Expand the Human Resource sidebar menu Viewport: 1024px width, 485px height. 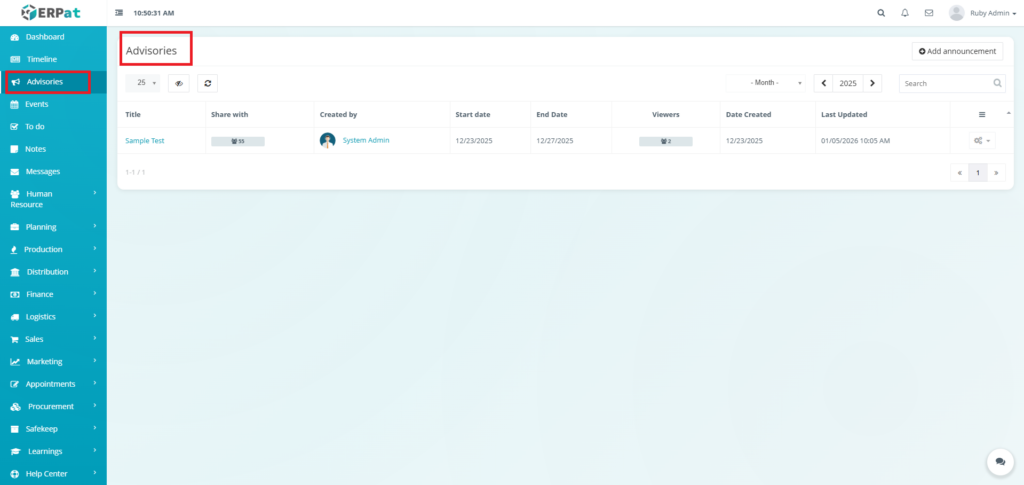pos(52,199)
